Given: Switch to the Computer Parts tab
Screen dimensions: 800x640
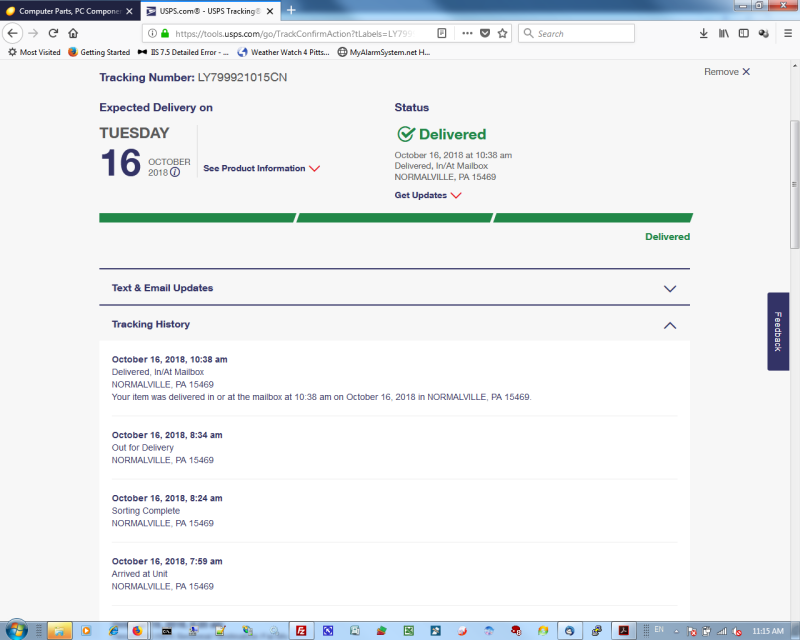Looking at the screenshot, I should (65, 10).
